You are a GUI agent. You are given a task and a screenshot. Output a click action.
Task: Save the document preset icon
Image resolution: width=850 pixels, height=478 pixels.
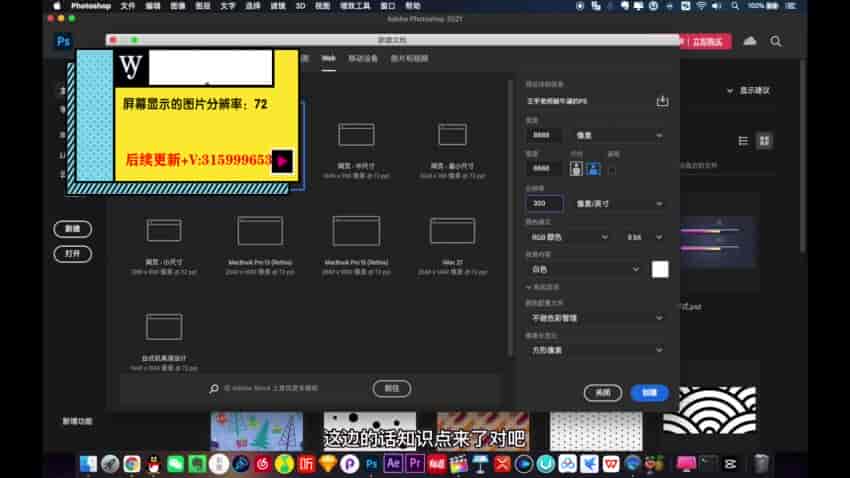[662, 101]
